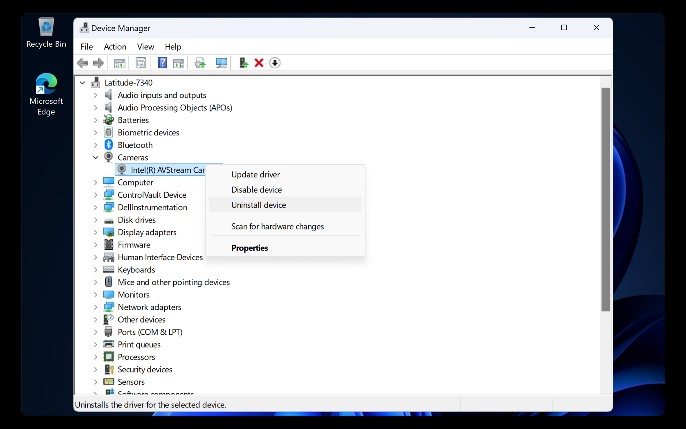Click the Forward arrow toolbar icon
Viewport: 686px width, 429px height.
coord(98,63)
